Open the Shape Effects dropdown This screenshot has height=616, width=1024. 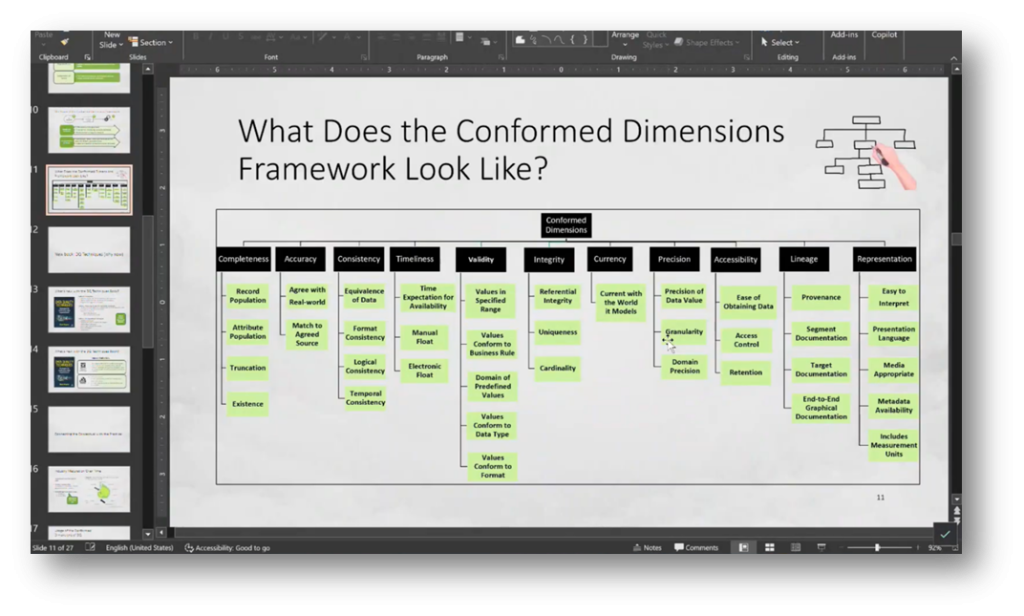point(707,42)
